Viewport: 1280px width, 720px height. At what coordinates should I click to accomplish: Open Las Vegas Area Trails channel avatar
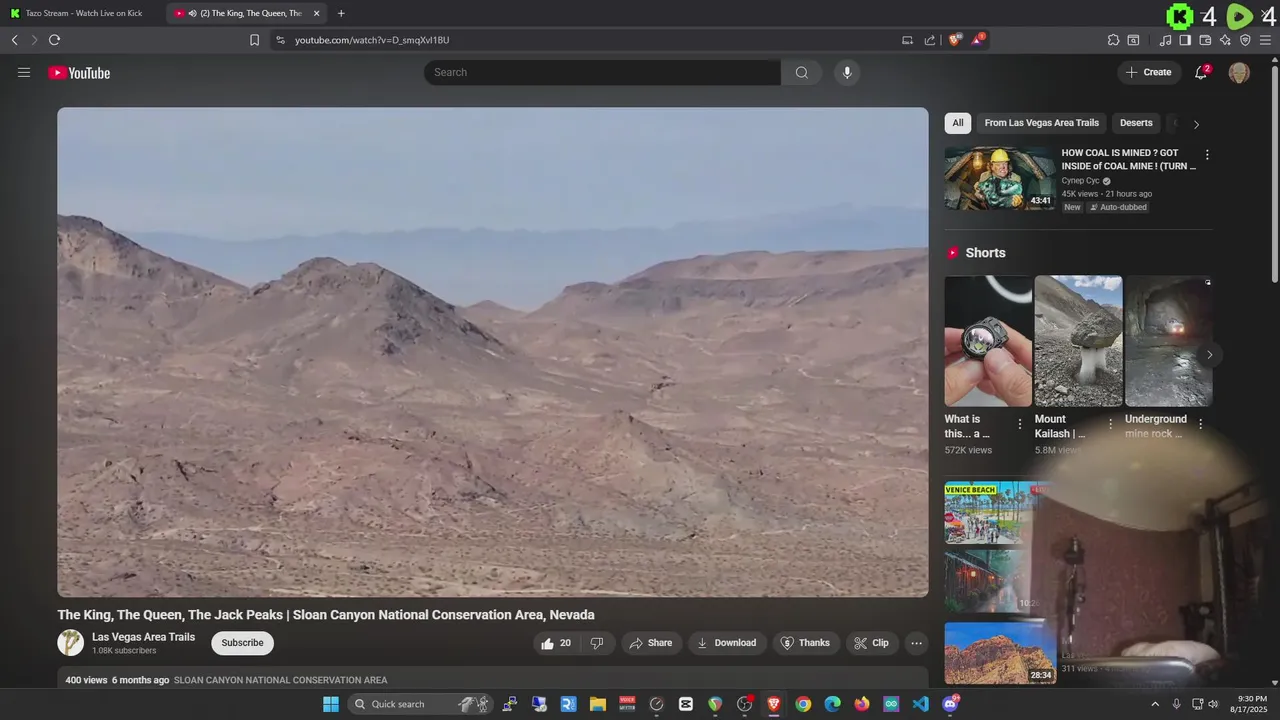coord(70,643)
